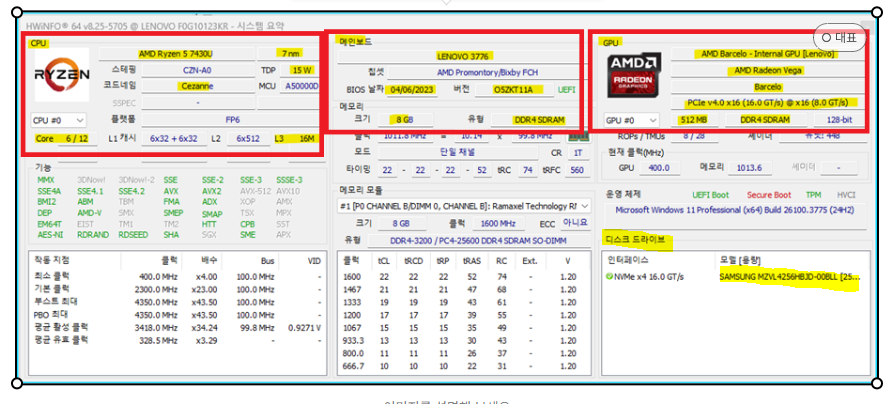Click the red Secure Boot label
This screenshot has height=404, width=890.
tap(769, 195)
